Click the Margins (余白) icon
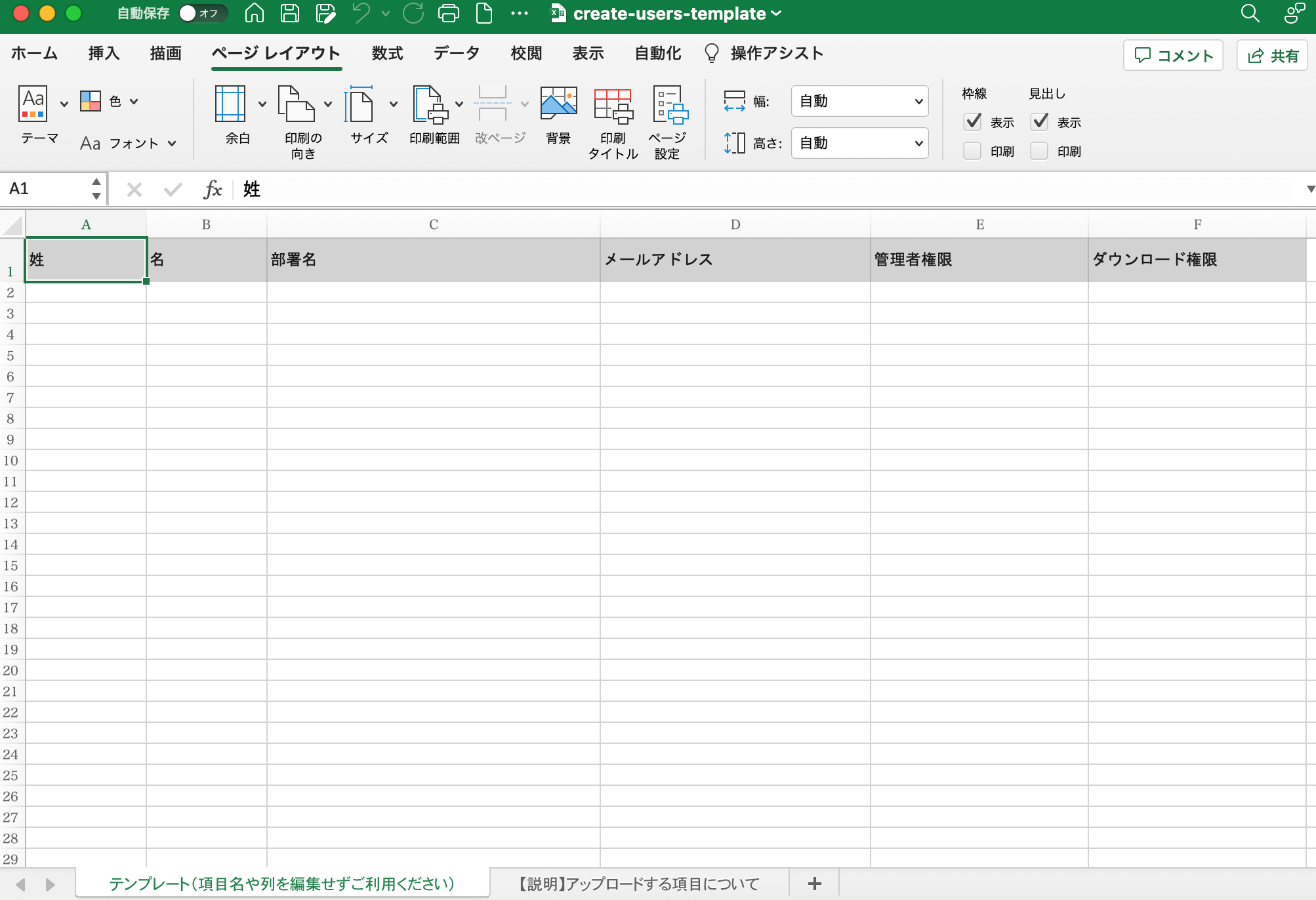1316x900 pixels. click(230, 104)
